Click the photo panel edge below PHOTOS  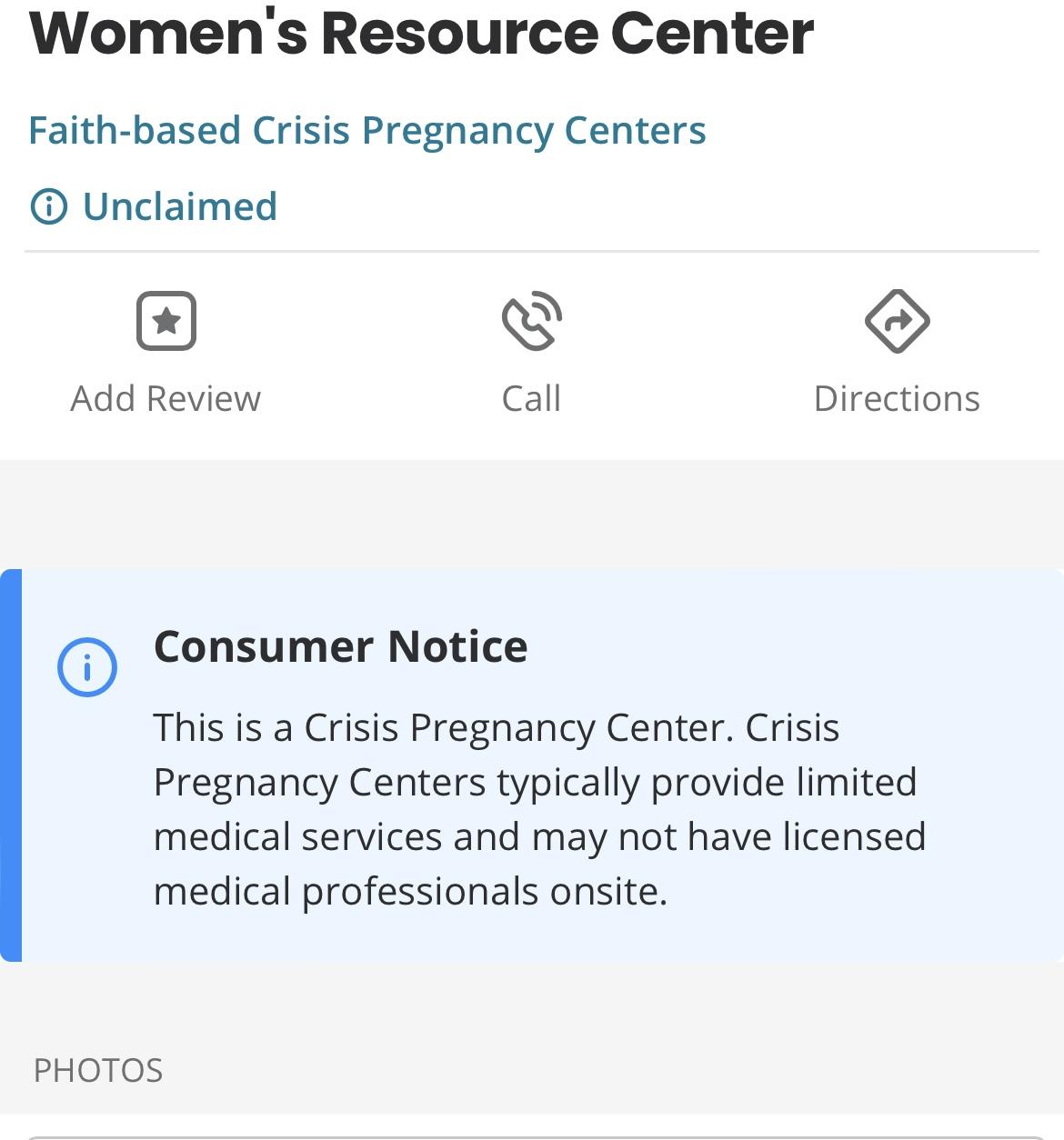pos(532,1136)
